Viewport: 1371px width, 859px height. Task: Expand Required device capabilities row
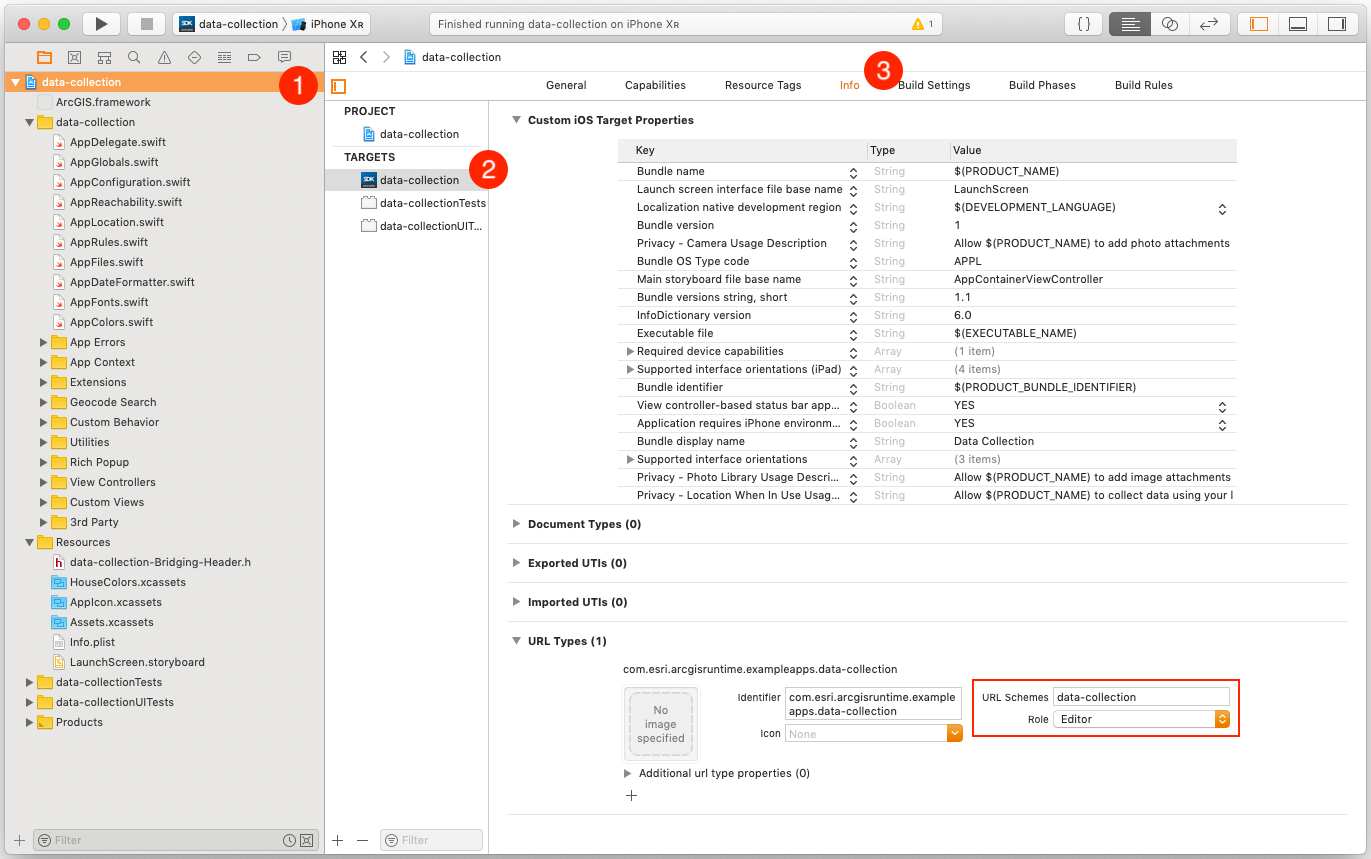[x=630, y=351]
